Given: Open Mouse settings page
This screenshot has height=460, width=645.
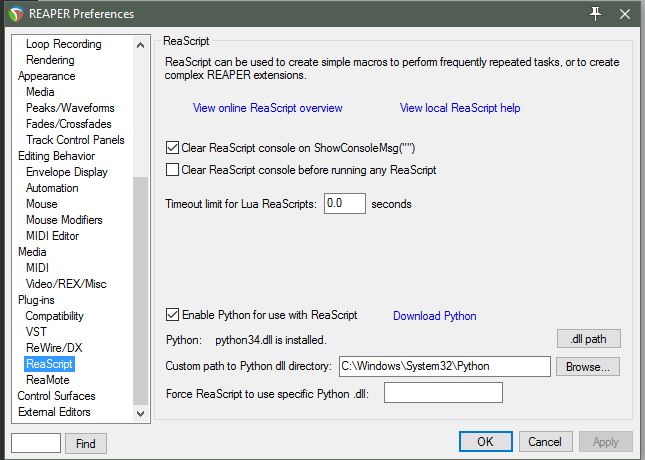Looking at the screenshot, I should point(42,204).
